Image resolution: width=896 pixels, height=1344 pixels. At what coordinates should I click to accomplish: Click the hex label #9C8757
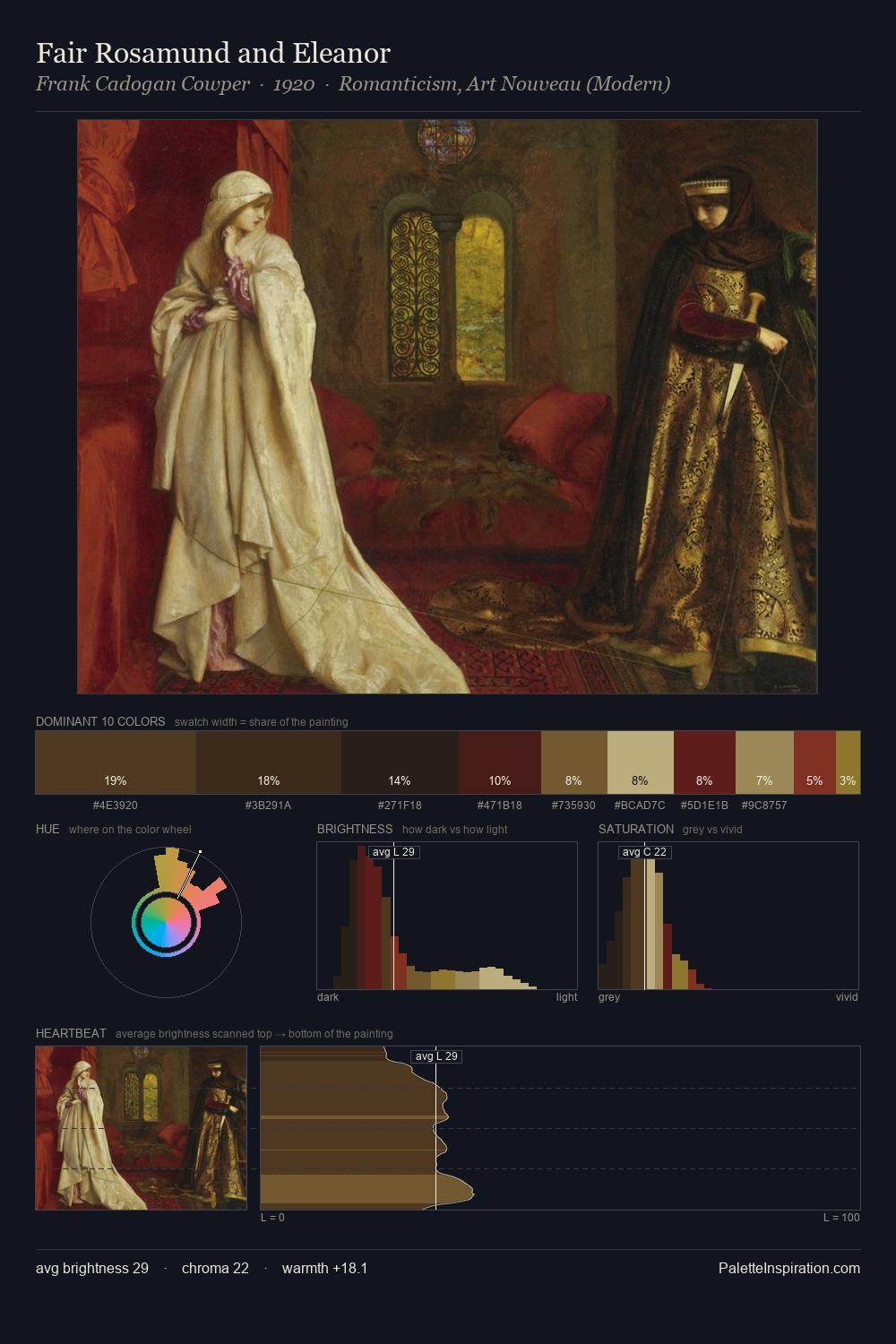point(764,805)
